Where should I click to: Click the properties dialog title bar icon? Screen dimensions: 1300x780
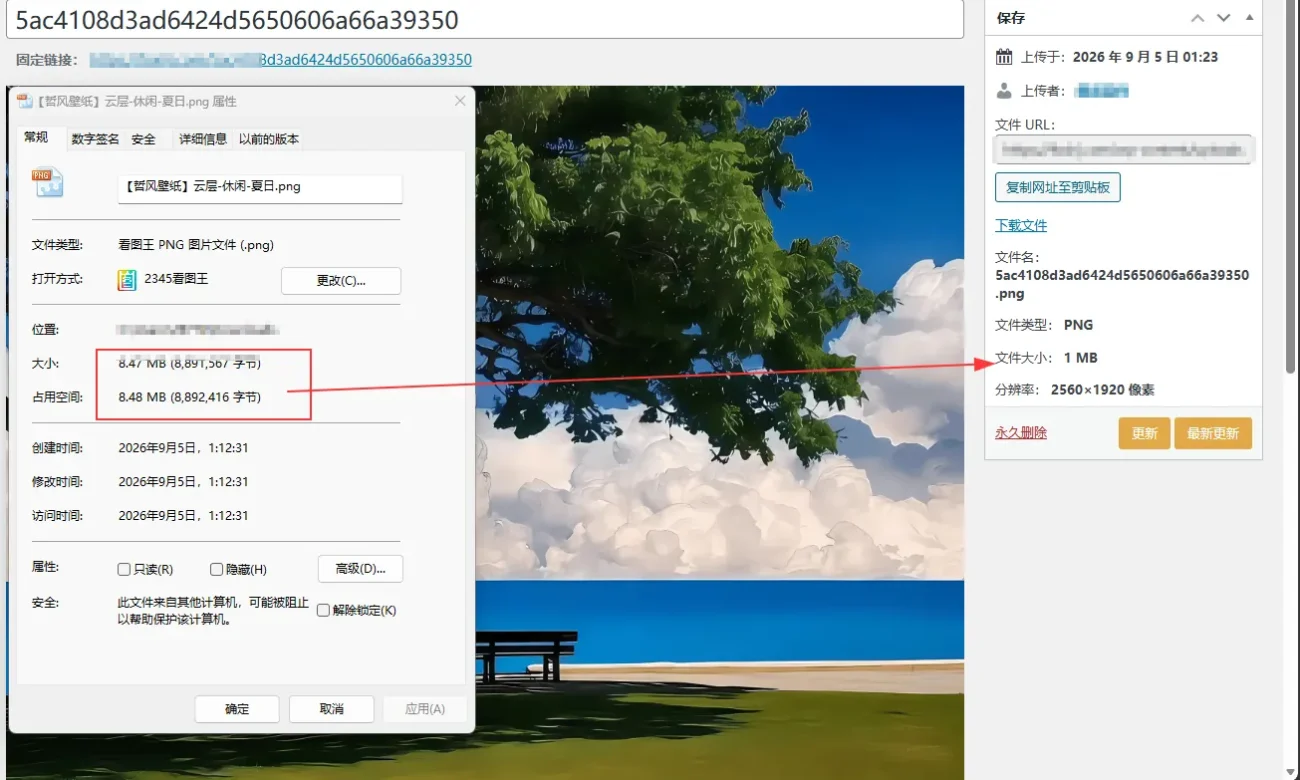point(25,101)
